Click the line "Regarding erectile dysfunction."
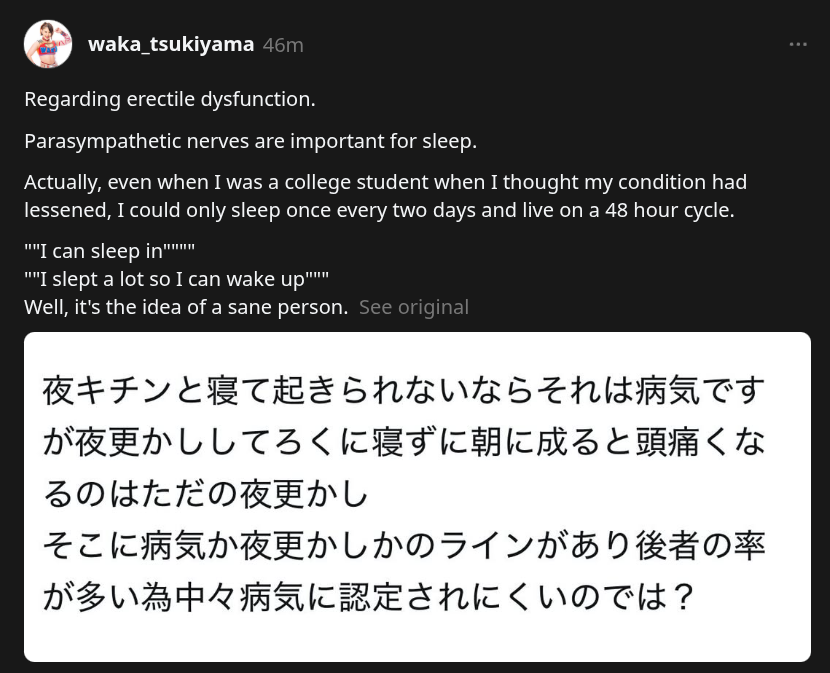The image size is (830, 673). [x=170, y=99]
